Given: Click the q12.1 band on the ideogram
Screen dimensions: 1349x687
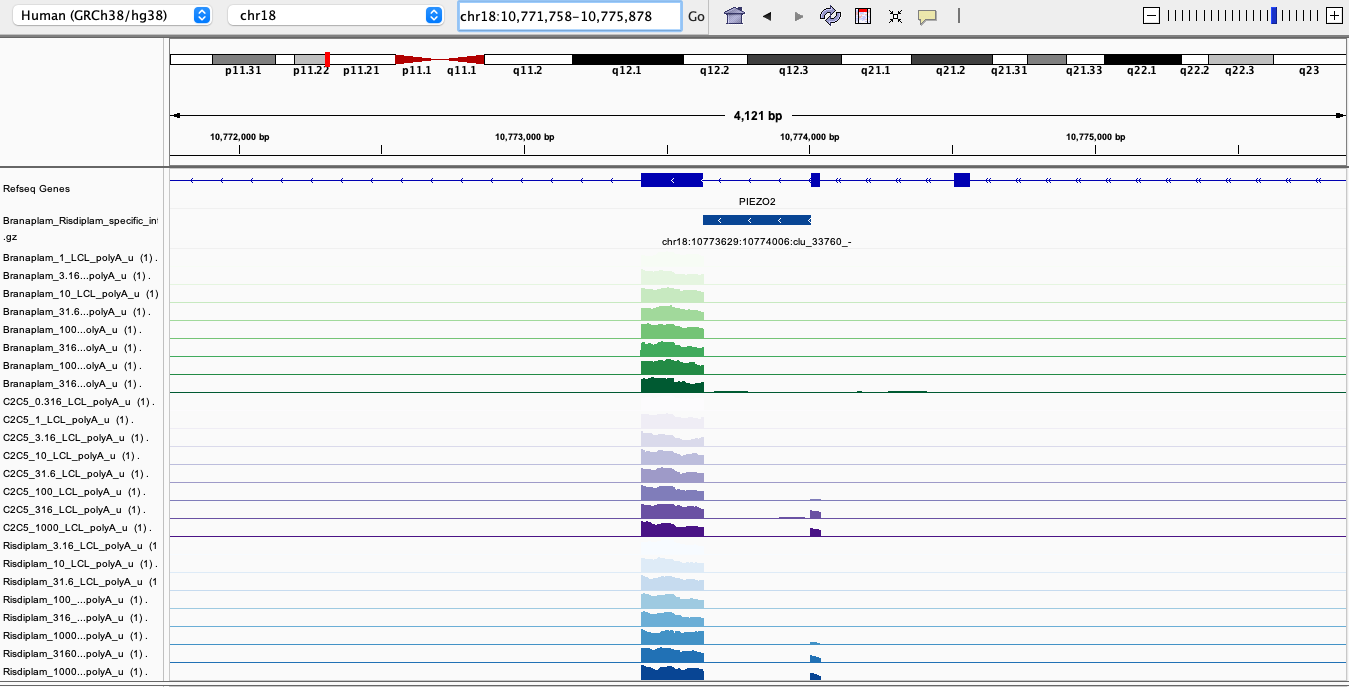Looking at the screenshot, I should pyautogui.click(x=626, y=60).
